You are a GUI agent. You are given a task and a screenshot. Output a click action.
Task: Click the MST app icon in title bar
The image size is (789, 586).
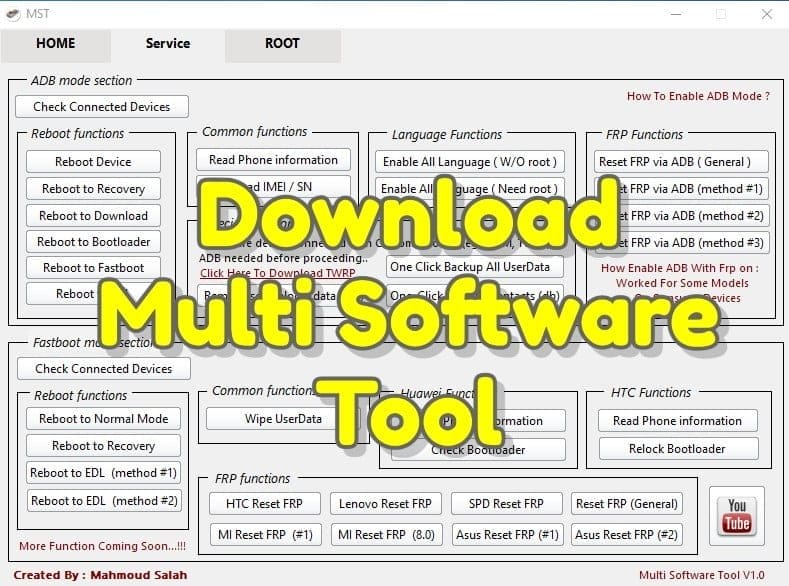coord(13,14)
